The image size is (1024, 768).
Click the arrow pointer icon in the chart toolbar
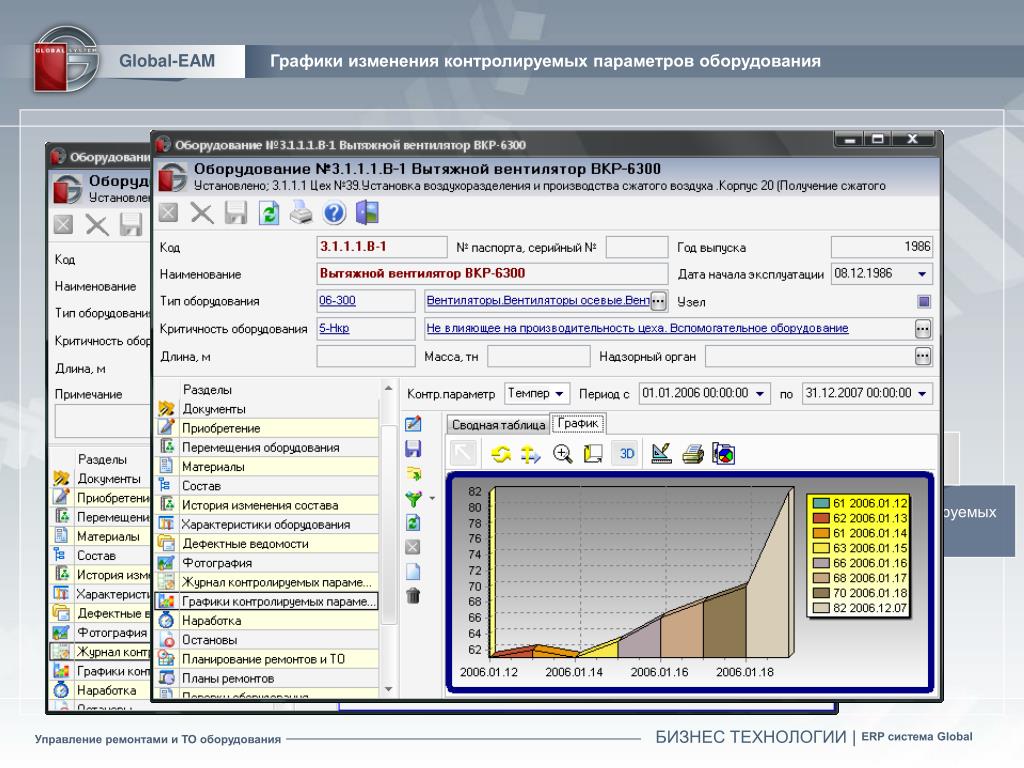463,454
